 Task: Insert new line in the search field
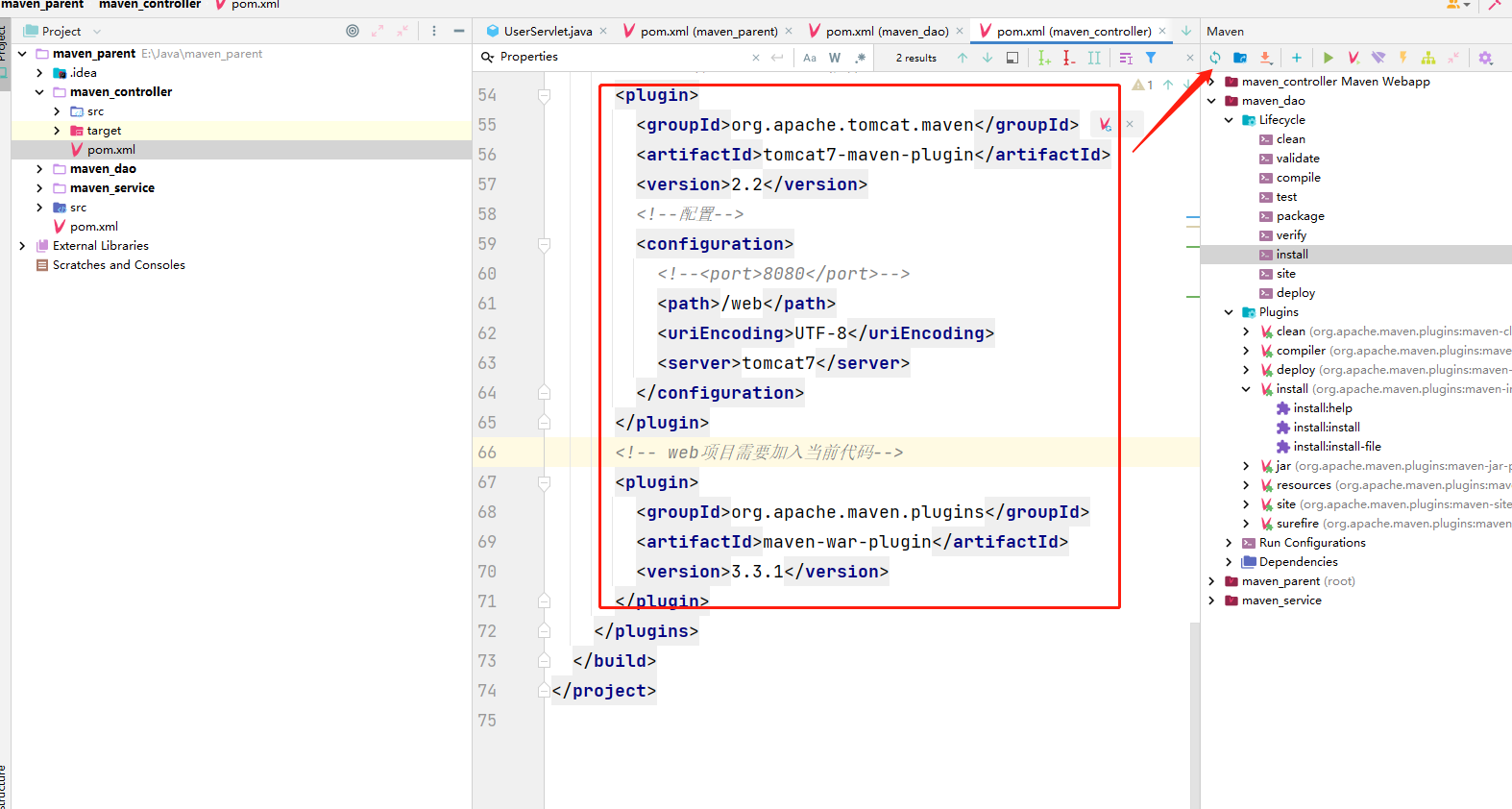coord(777,58)
